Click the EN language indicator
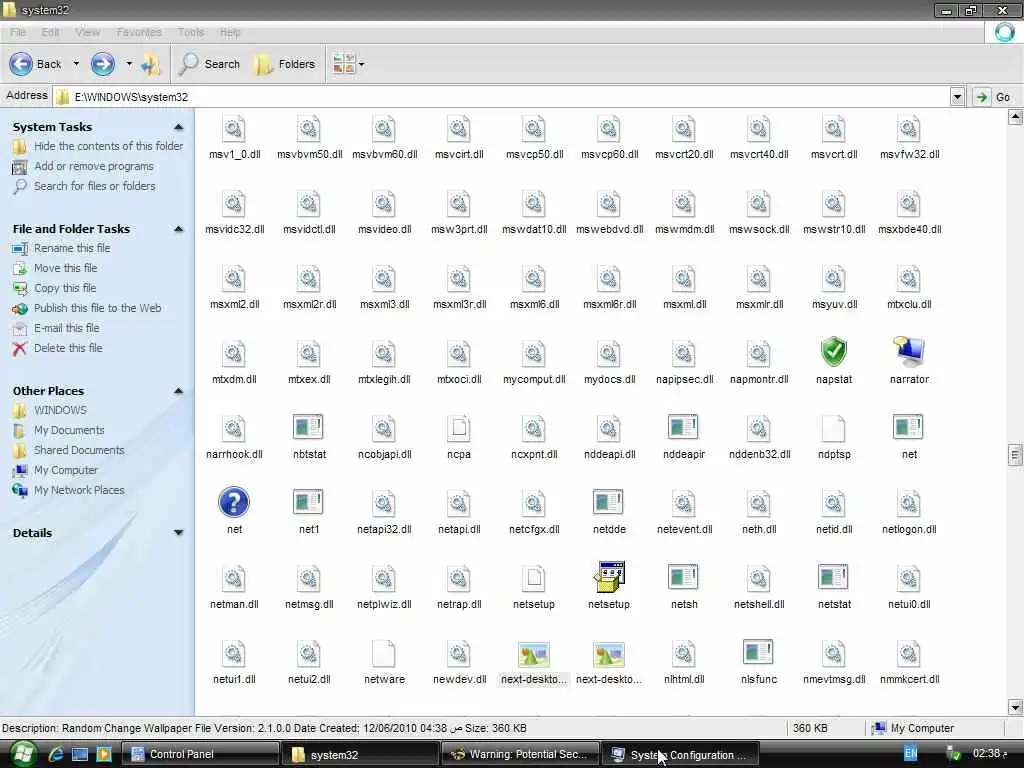1024x768 pixels. [x=910, y=754]
